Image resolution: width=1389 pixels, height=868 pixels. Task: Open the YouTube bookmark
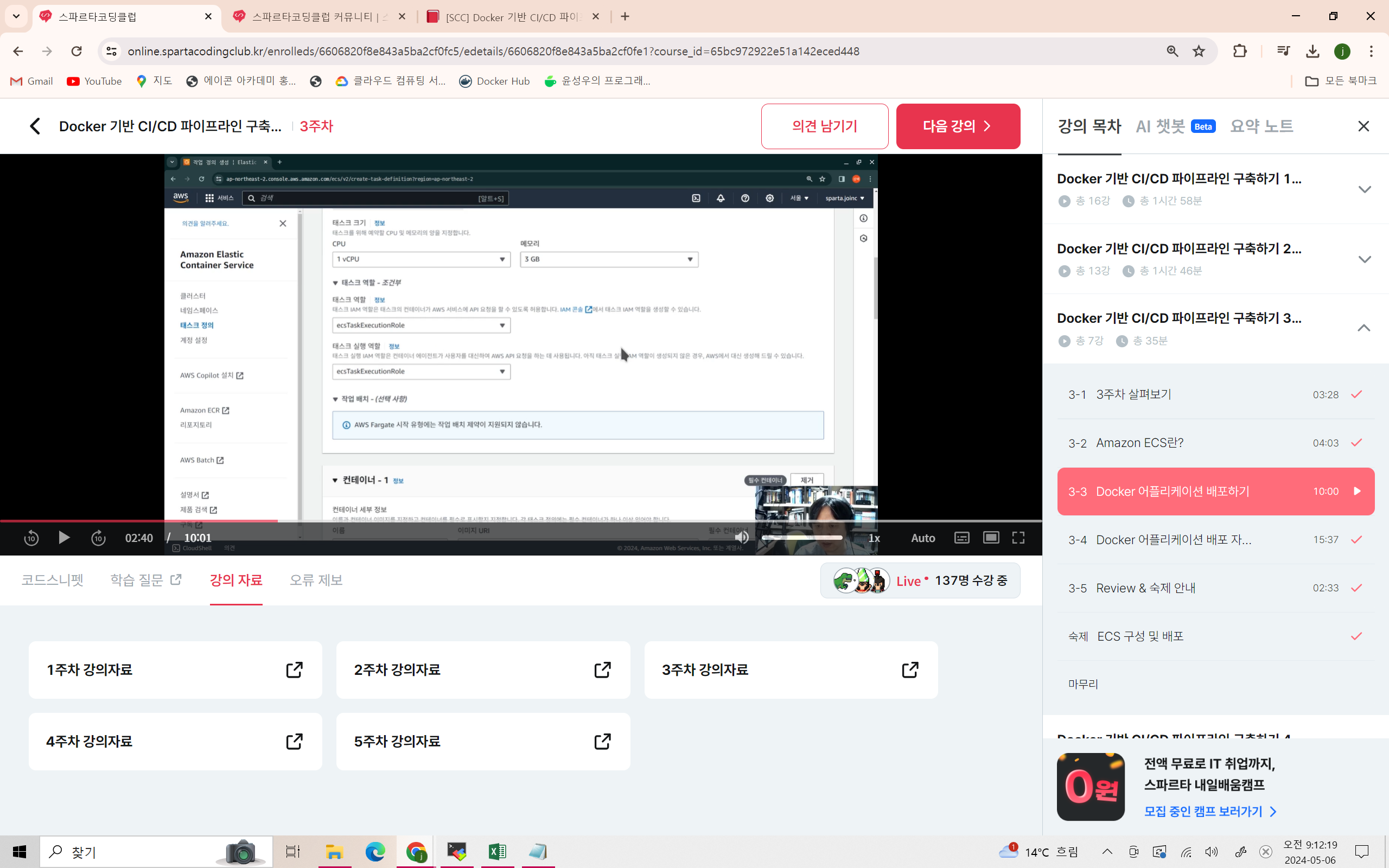click(x=94, y=81)
